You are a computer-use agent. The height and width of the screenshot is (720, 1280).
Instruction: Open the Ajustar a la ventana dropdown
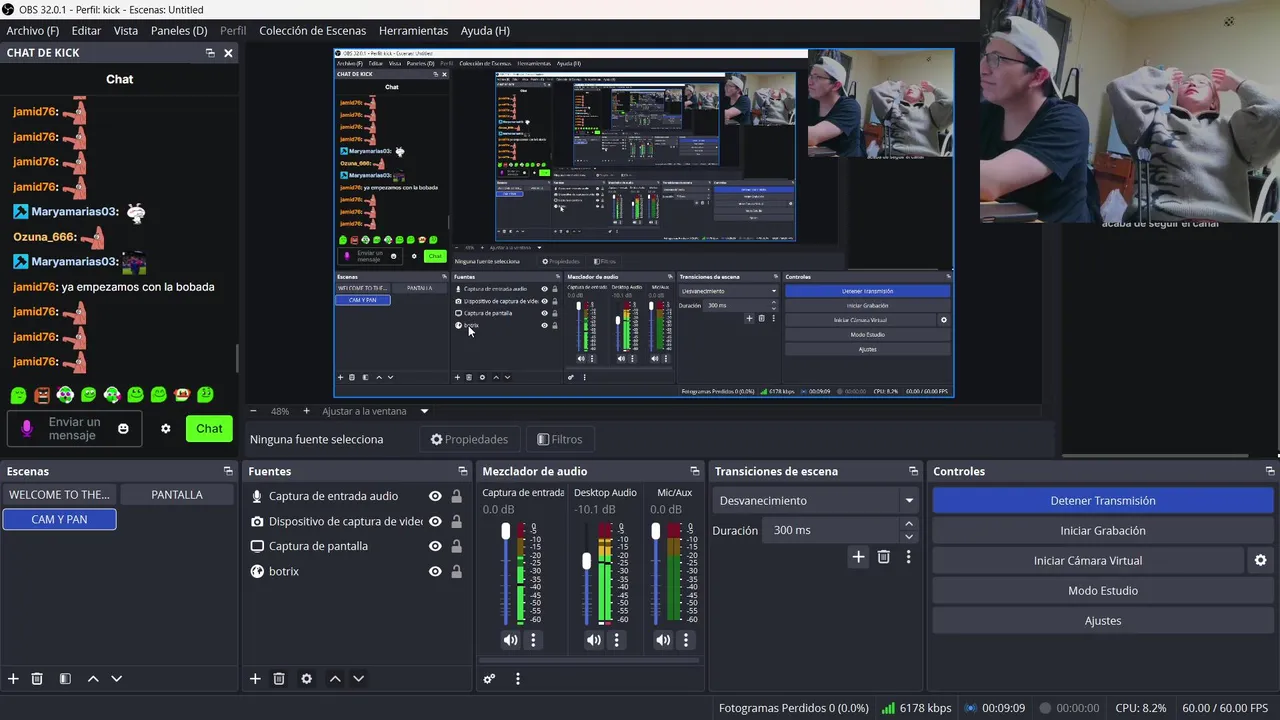point(375,411)
